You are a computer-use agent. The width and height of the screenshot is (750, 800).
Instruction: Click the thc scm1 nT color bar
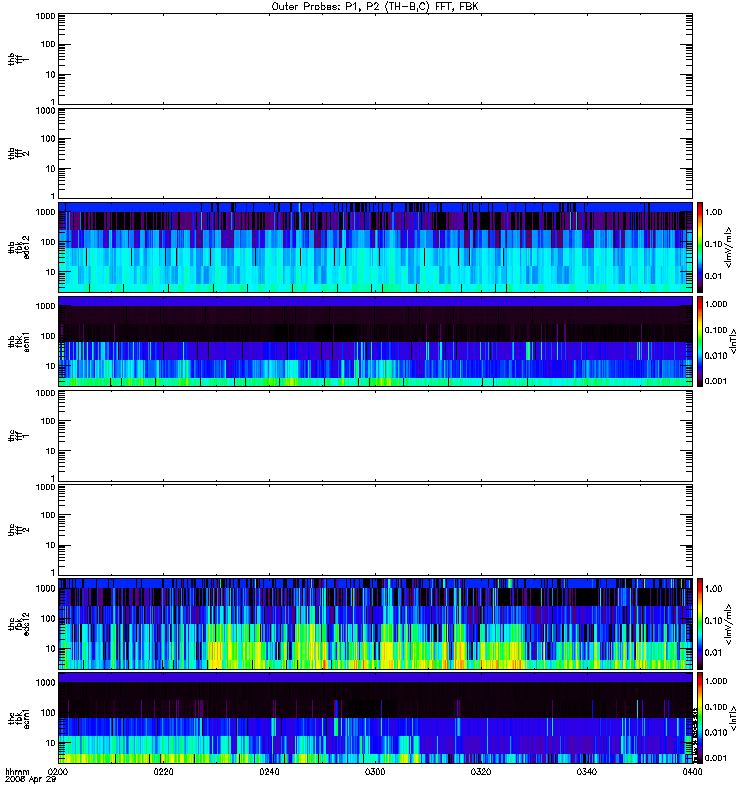point(700,718)
